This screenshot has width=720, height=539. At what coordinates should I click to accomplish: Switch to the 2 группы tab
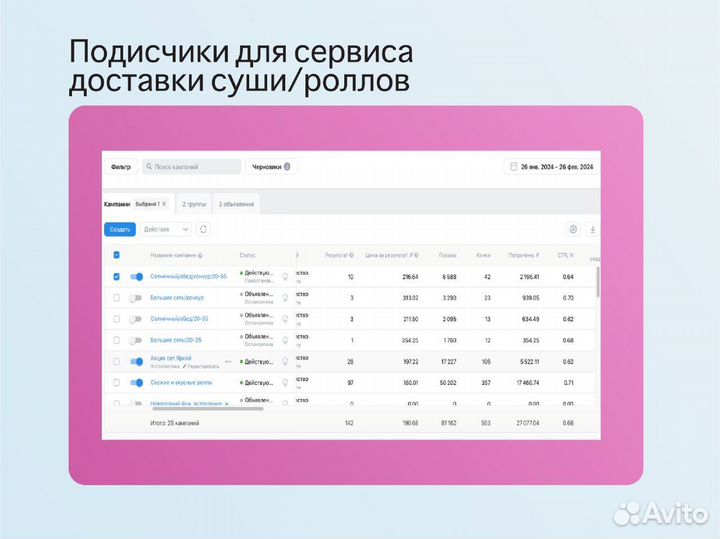[194, 204]
